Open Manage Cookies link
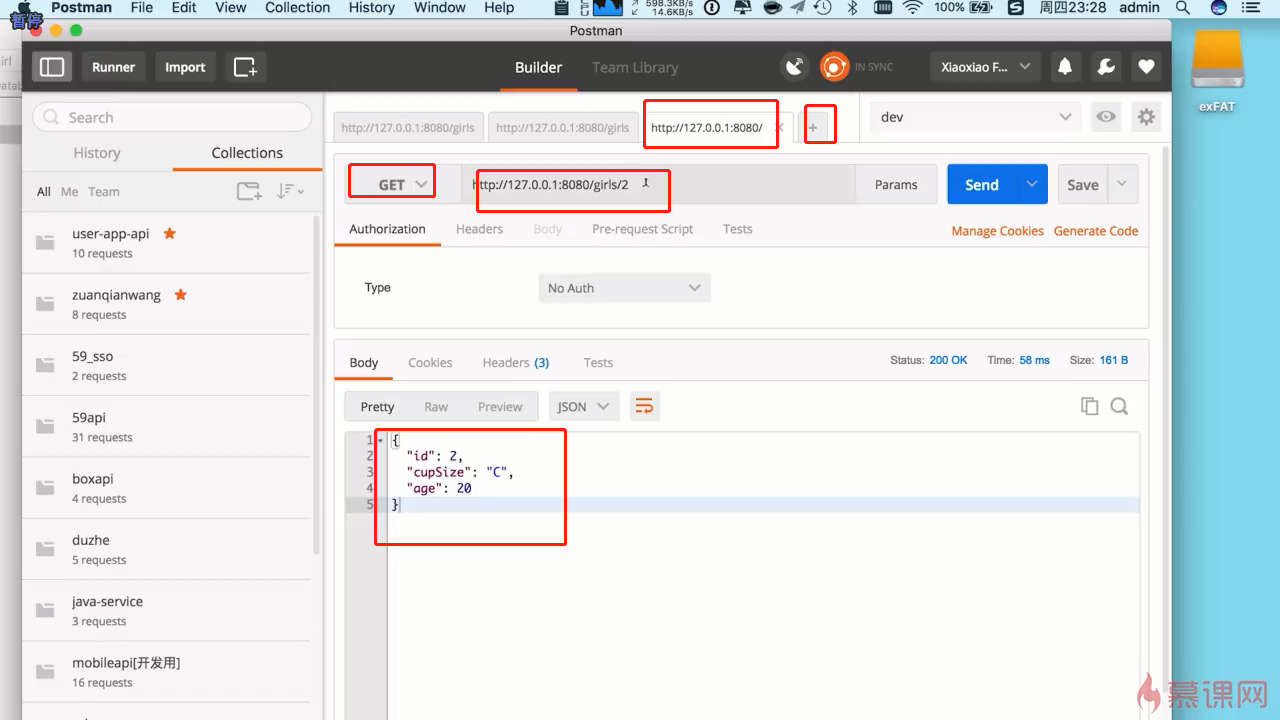 coord(997,230)
